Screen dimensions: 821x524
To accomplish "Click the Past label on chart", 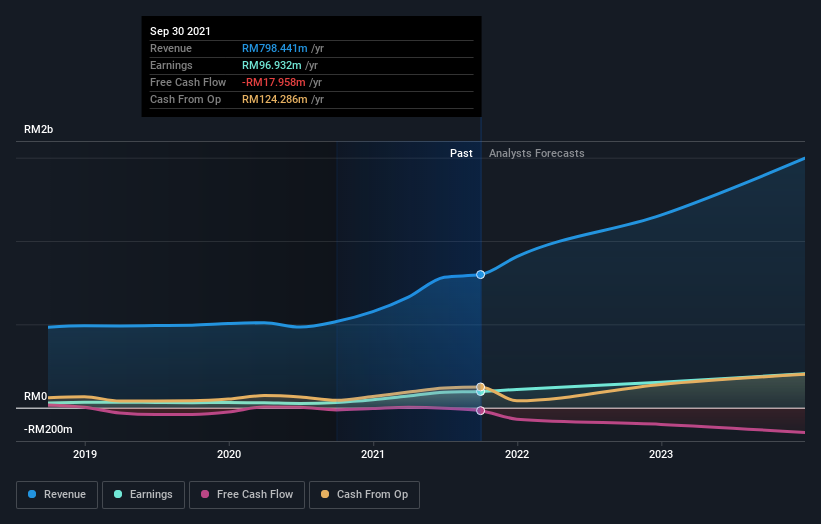I will tap(461, 153).
